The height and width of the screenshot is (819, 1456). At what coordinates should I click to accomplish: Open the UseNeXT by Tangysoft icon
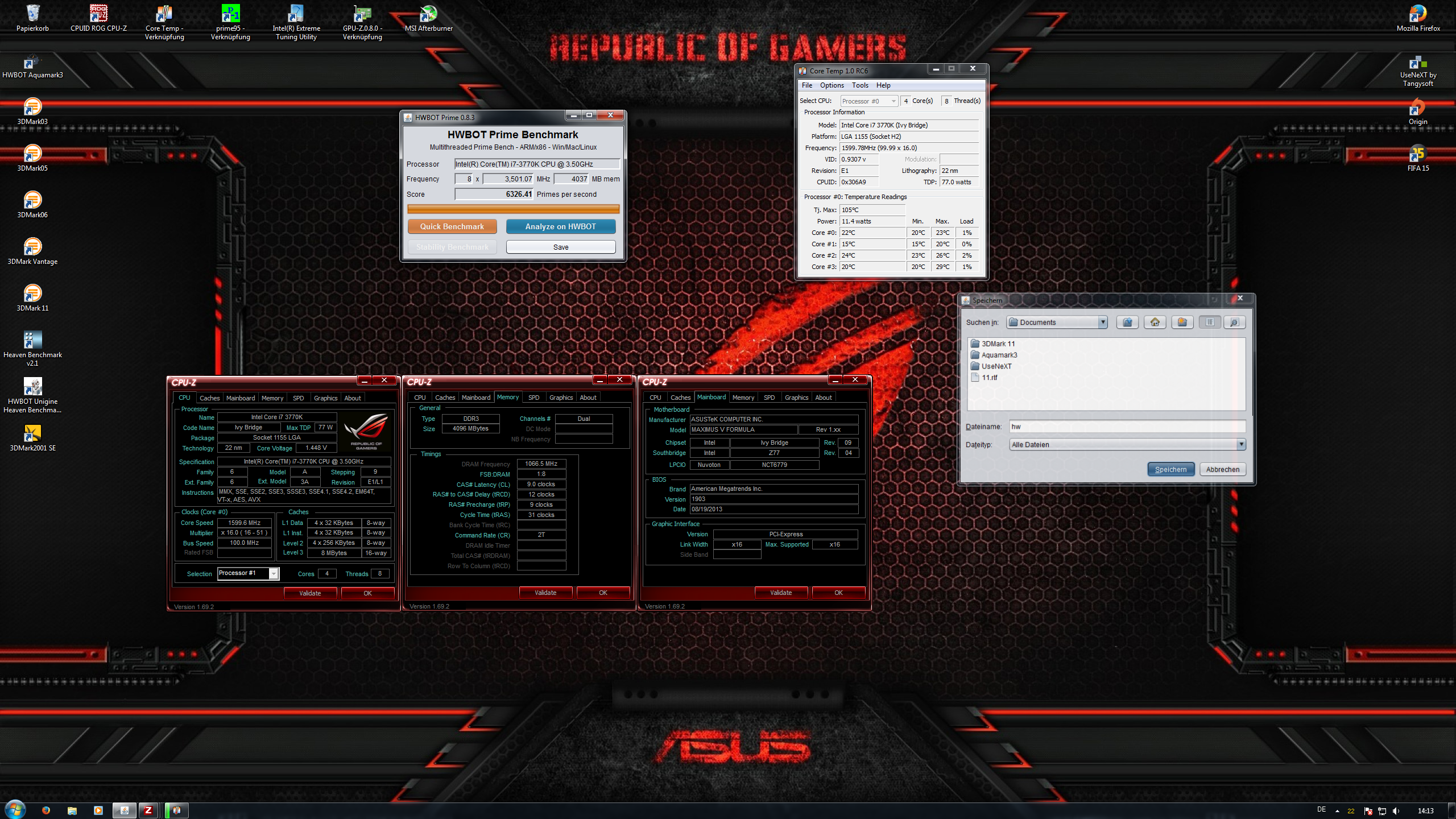click(1418, 71)
